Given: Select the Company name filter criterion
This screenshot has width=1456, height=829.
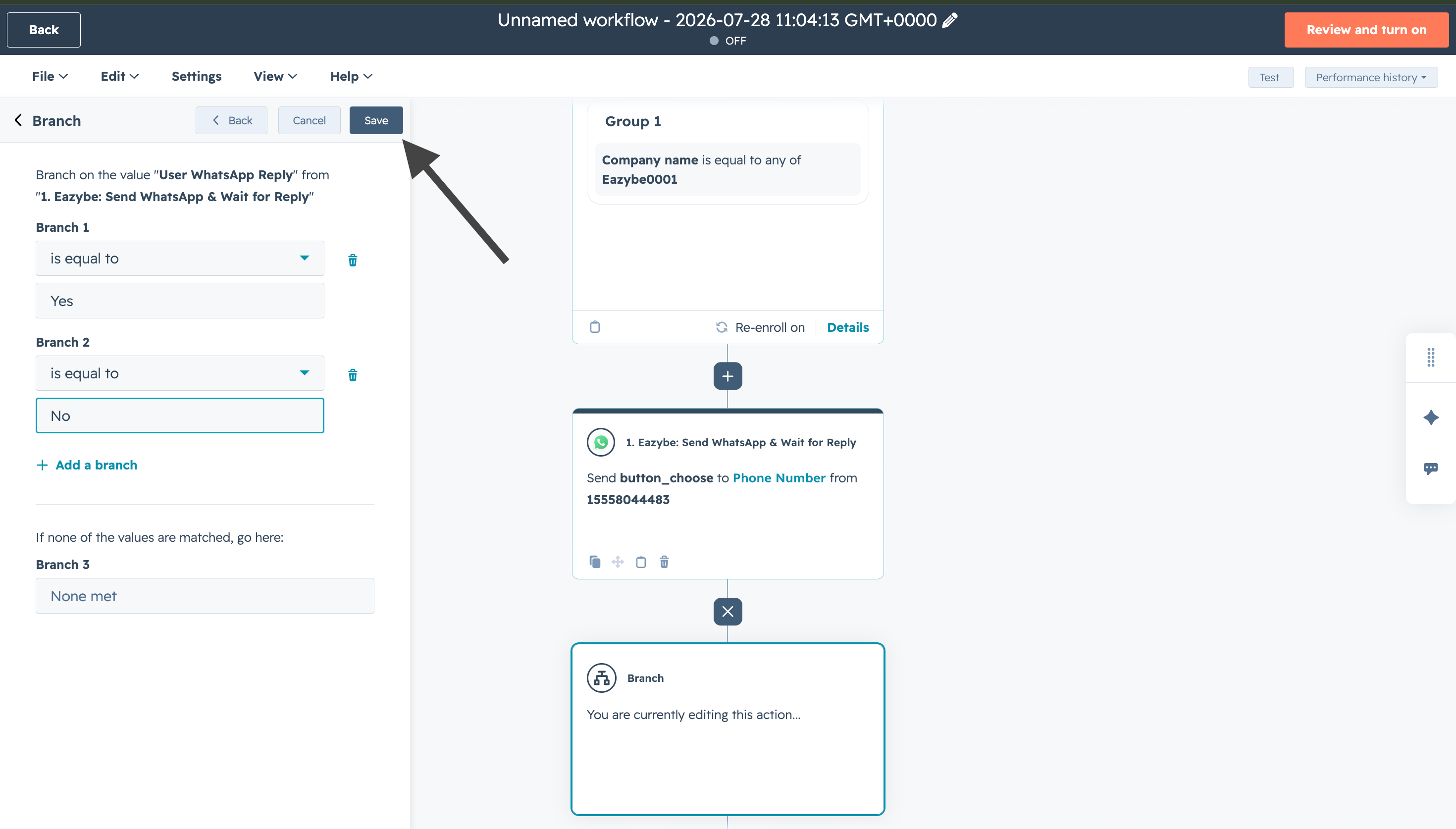Looking at the screenshot, I should click(x=728, y=169).
